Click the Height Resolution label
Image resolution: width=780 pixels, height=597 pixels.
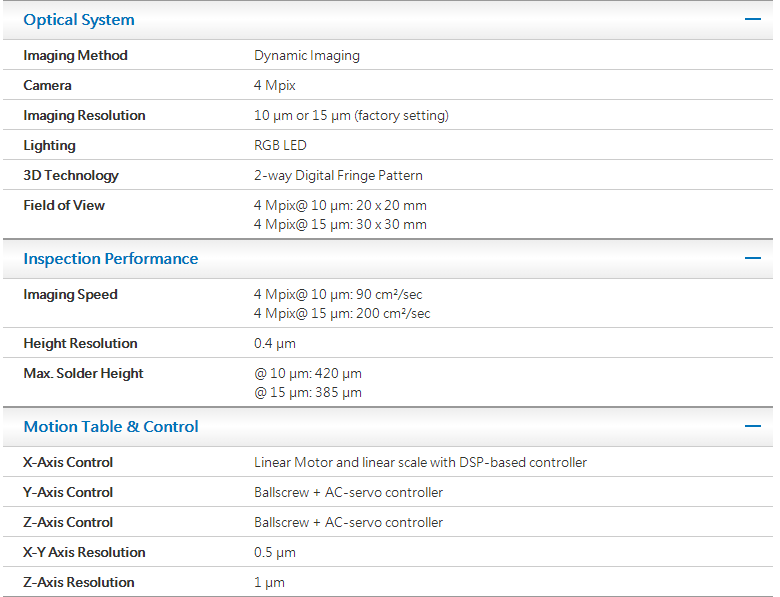[x=81, y=344]
